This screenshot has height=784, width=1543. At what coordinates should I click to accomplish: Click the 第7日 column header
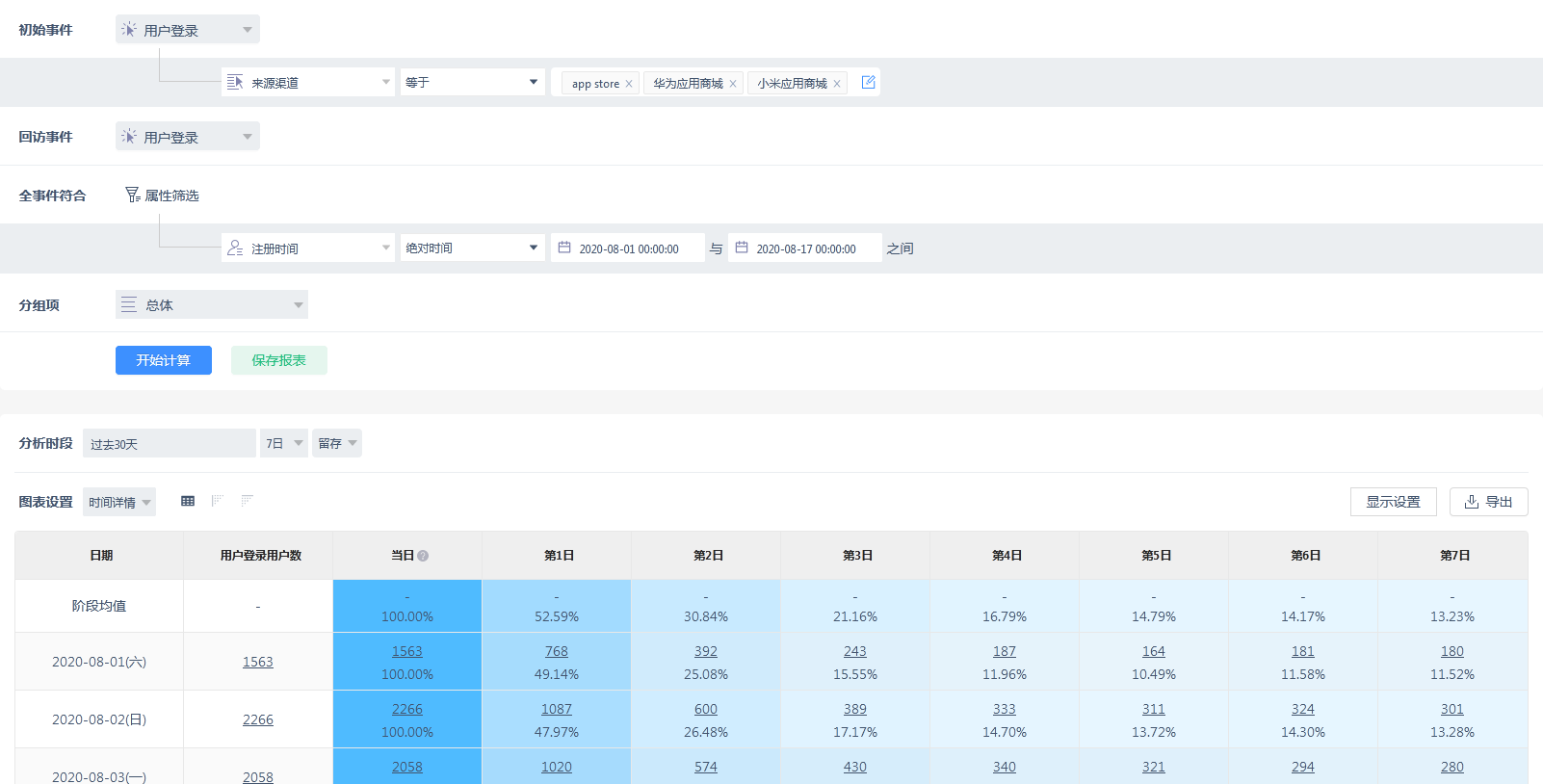click(x=1454, y=556)
